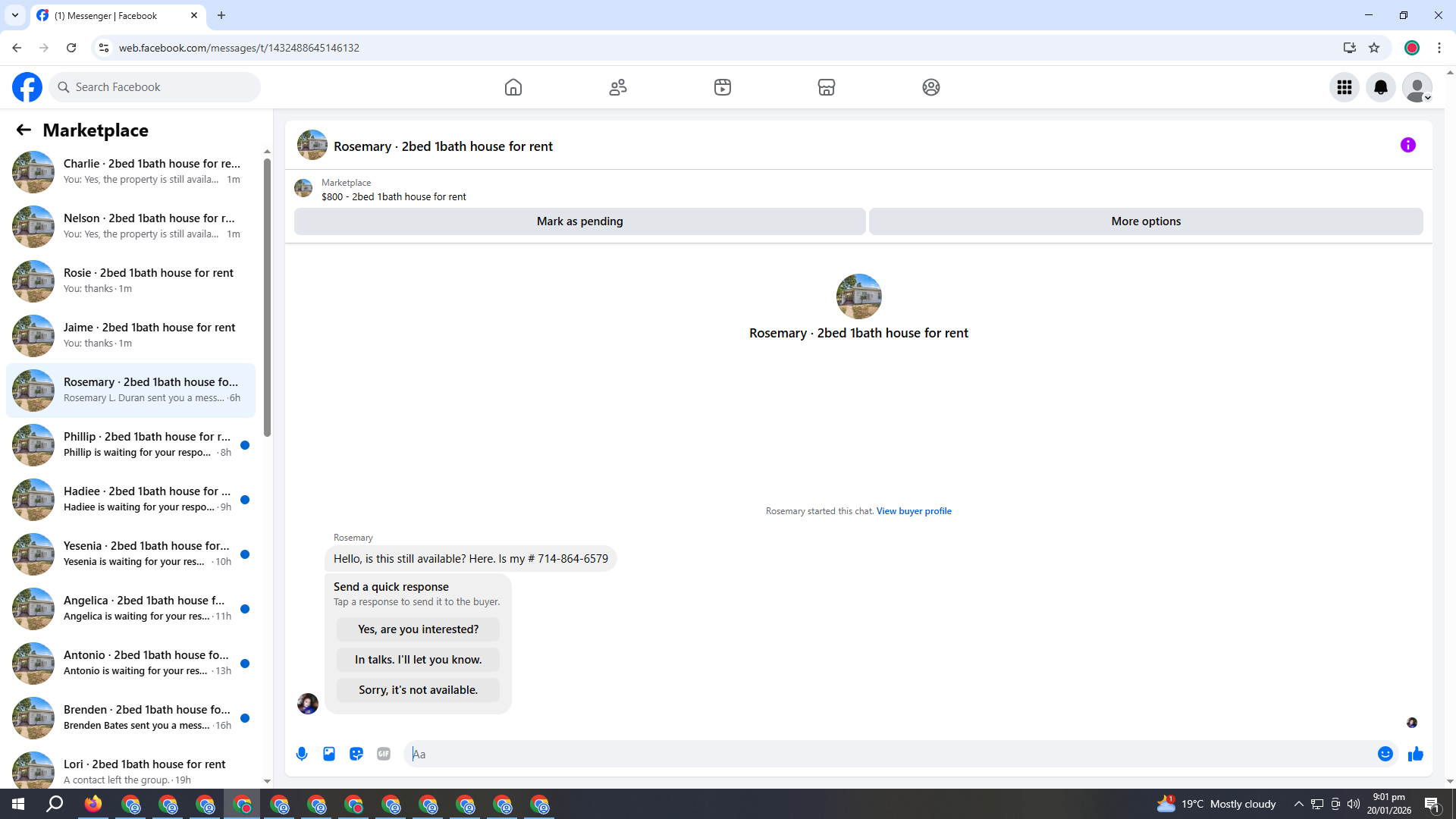Open the Facebook menu grid icon
1456x819 pixels.
coord(1345,87)
